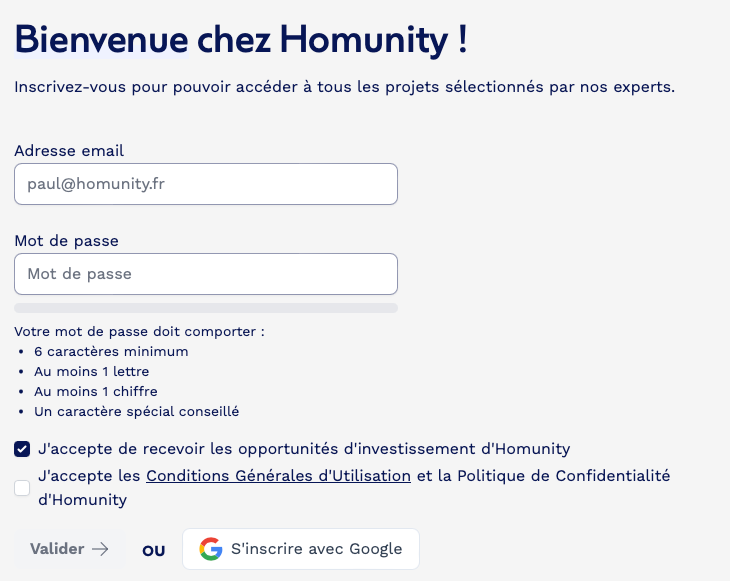Click the Inscrivez-vous subtitle text

[345, 87]
